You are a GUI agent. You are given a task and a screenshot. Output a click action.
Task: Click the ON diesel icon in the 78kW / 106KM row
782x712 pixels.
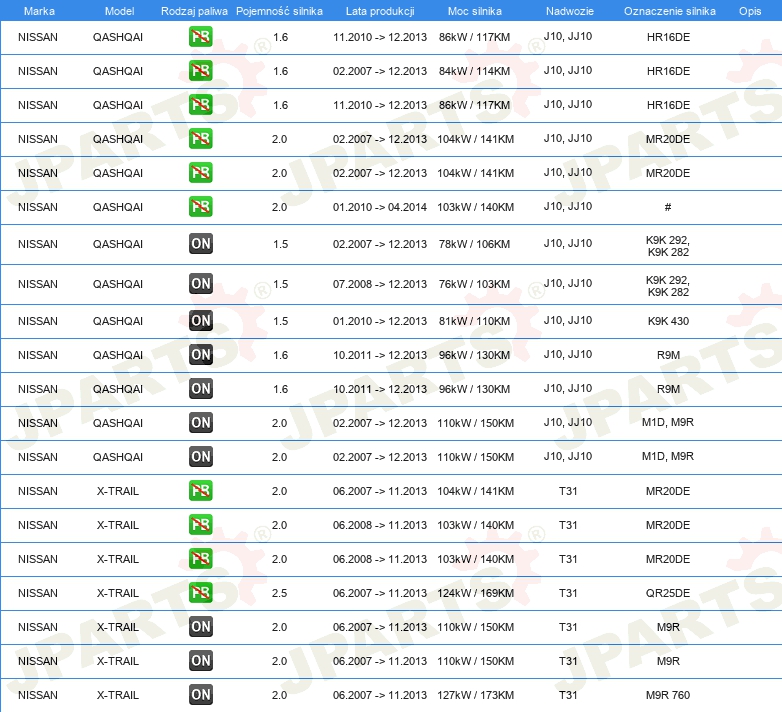pyautogui.click(x=201, y=244)
